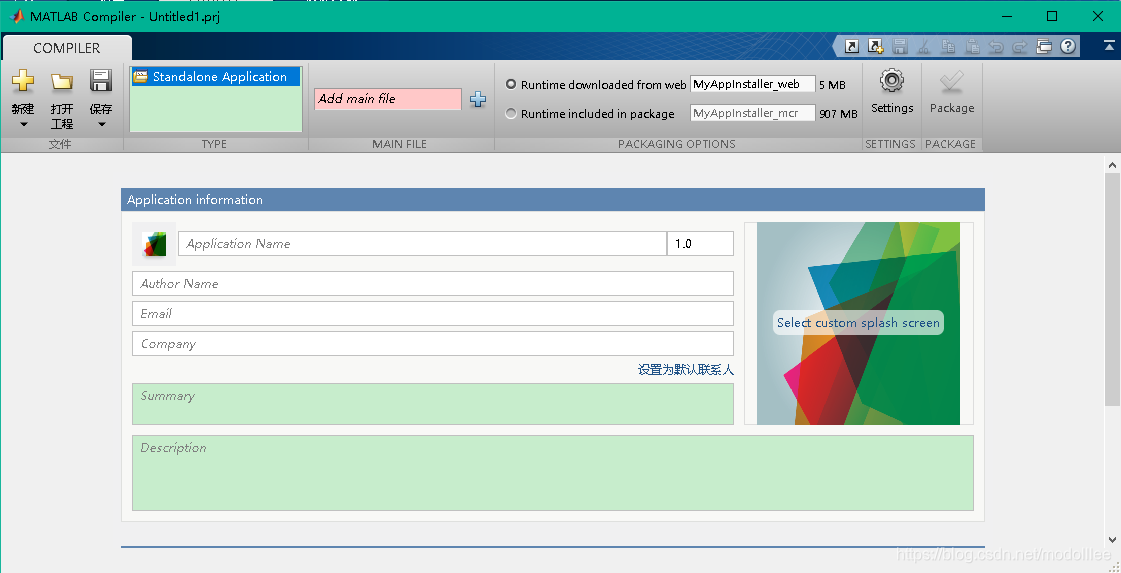Screen dimensions: 1121x573
Task: Expand the 新建 dropdown arrow
Action: pos(23,124)
